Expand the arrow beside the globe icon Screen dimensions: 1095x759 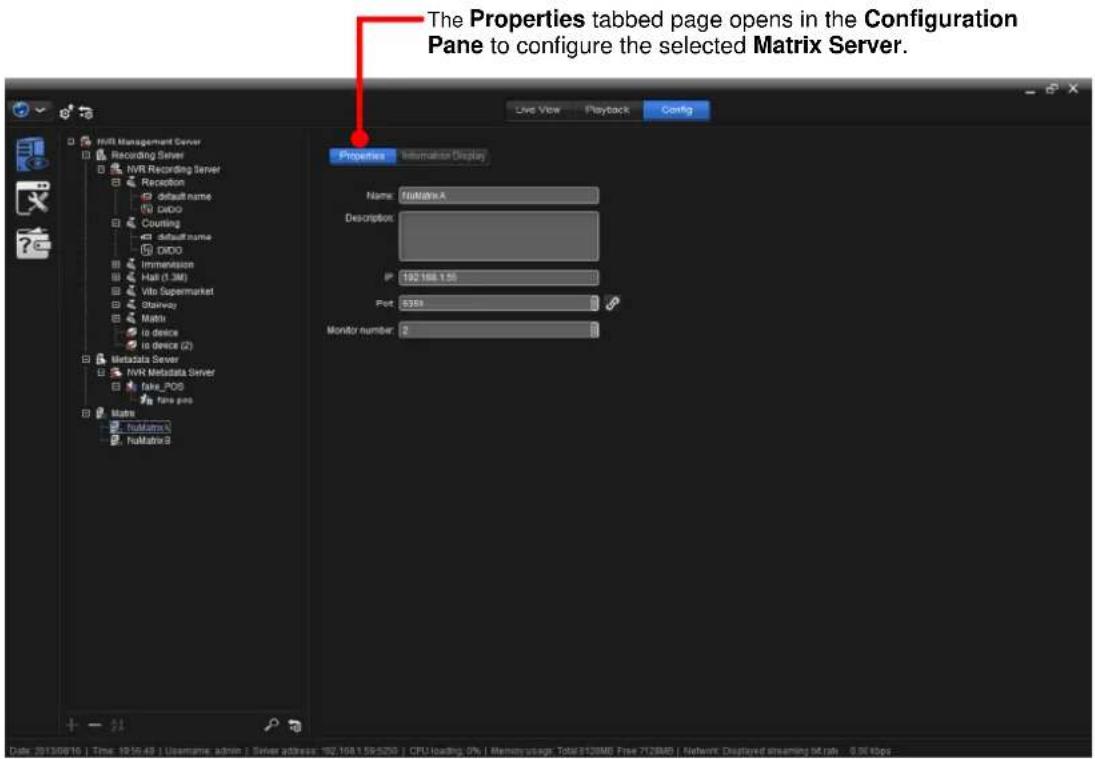(41, 110)
